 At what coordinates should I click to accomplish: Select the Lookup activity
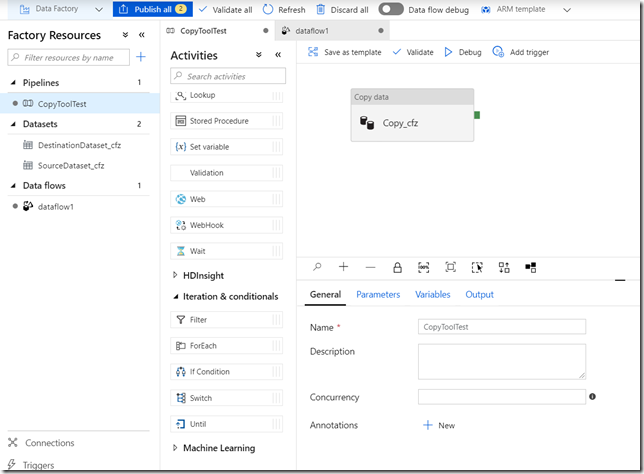[x=226, y=95]
